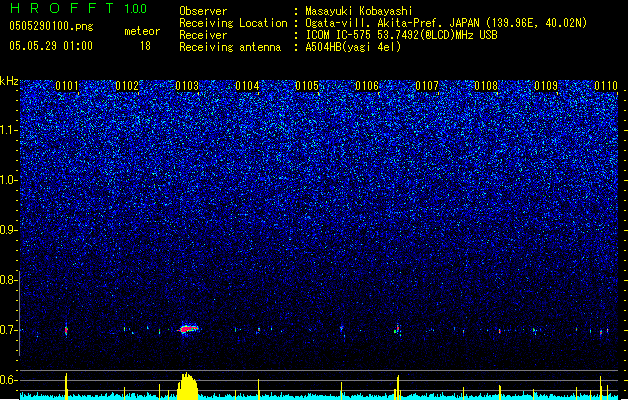629x400 pixels.
Task: Click the date stamp 05.05.29 01:00
Action: pos(51,46)
